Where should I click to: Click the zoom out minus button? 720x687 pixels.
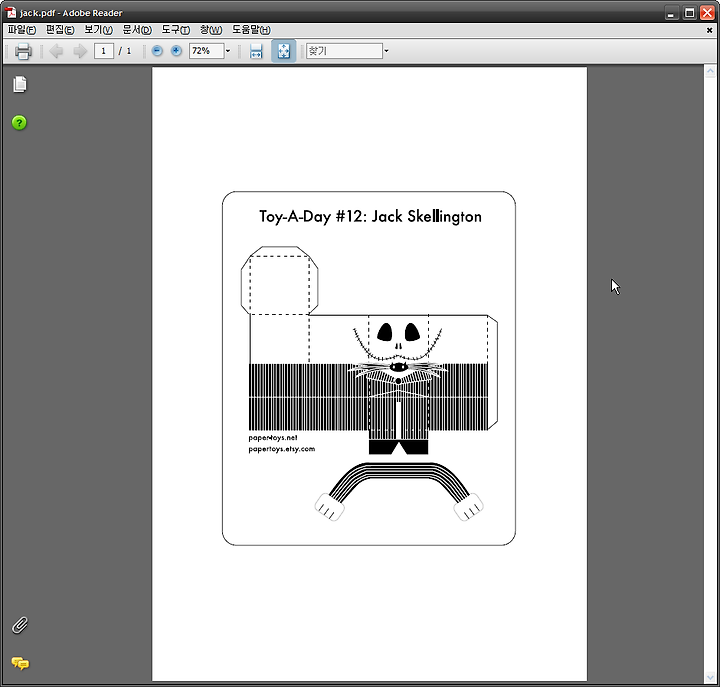point(157,51)
